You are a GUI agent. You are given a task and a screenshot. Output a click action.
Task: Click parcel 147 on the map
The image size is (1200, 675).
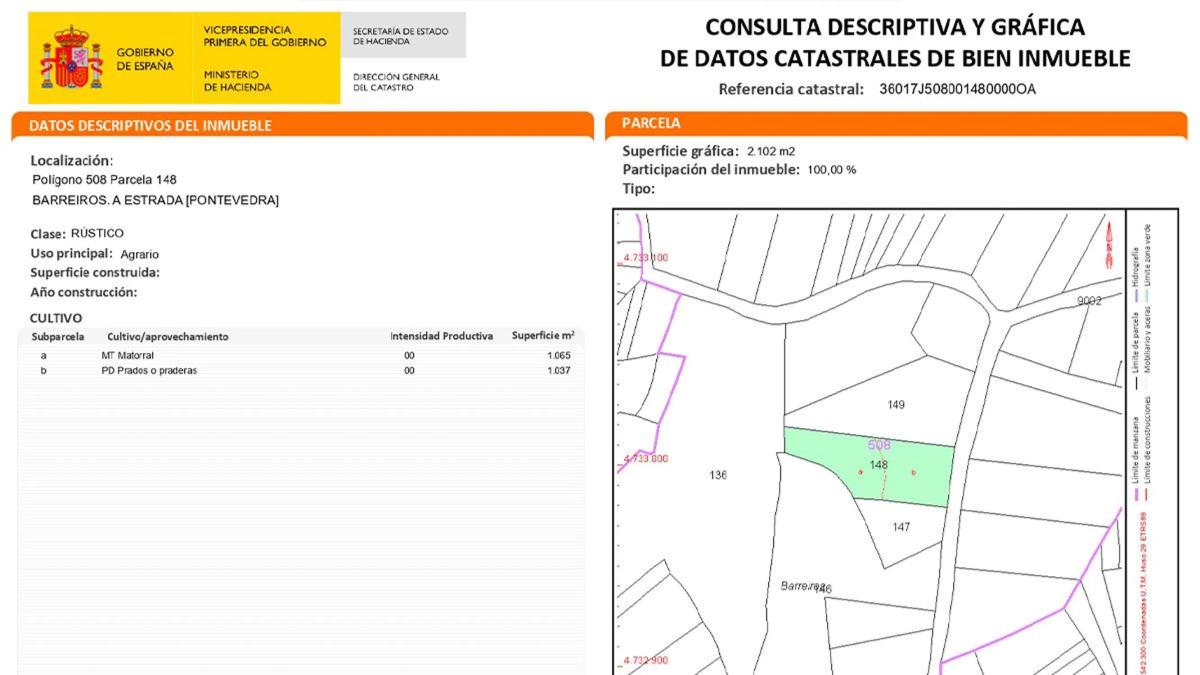click(x=901, y=527)
